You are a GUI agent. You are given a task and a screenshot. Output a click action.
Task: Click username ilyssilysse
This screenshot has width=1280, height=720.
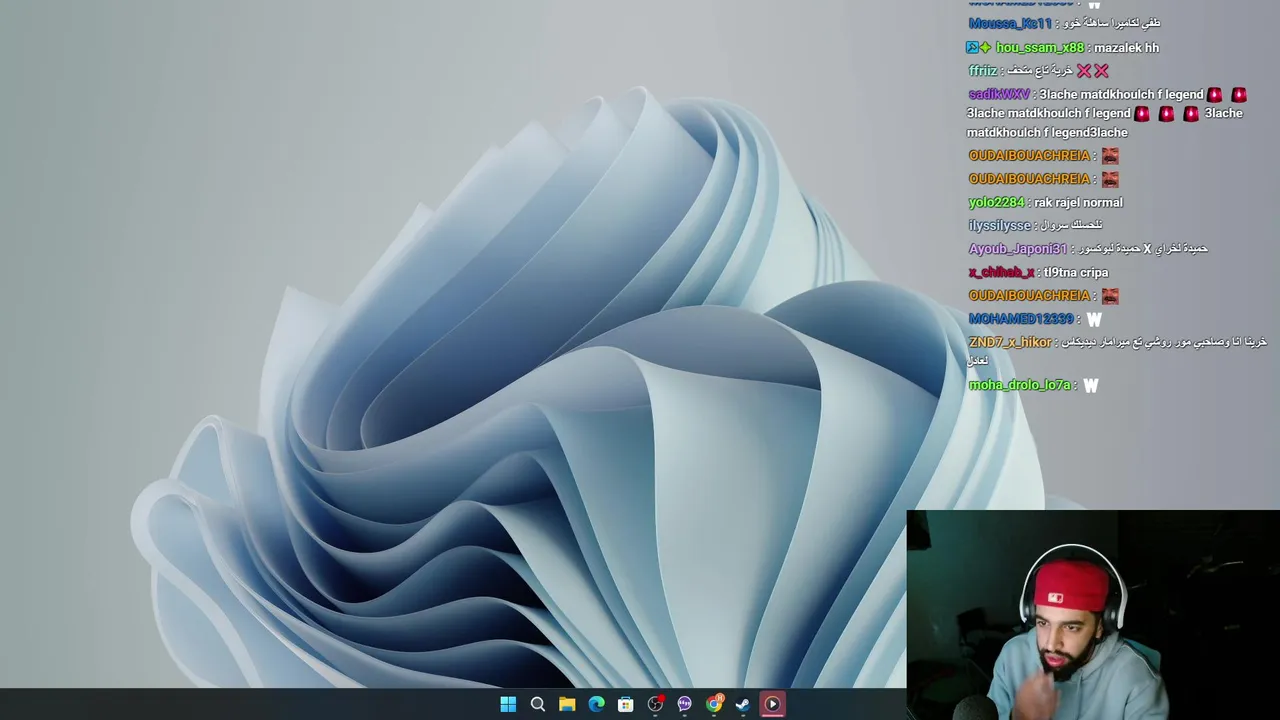[x=999, y=225]
